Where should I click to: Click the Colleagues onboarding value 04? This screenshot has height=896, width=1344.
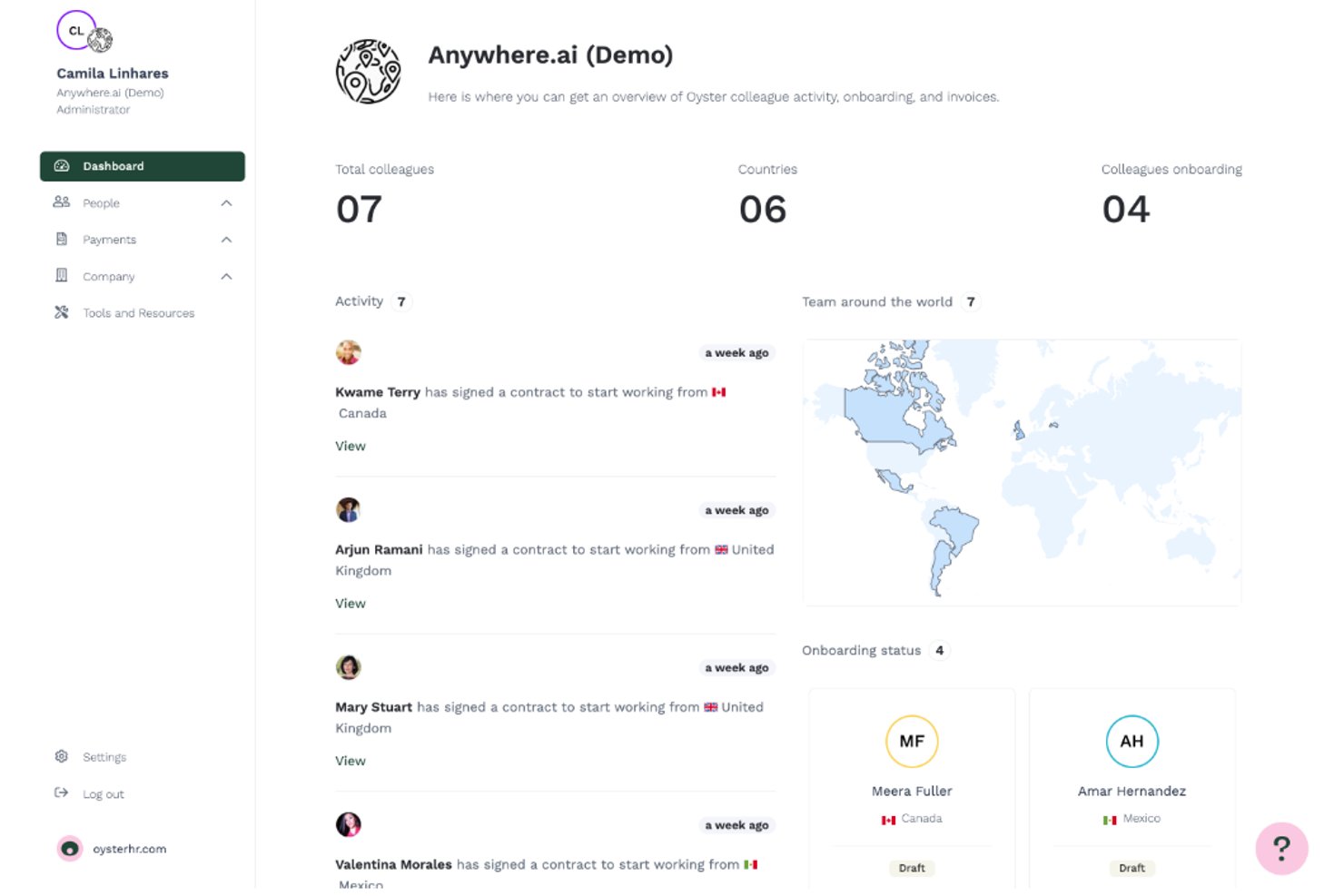coord(1126,210)
